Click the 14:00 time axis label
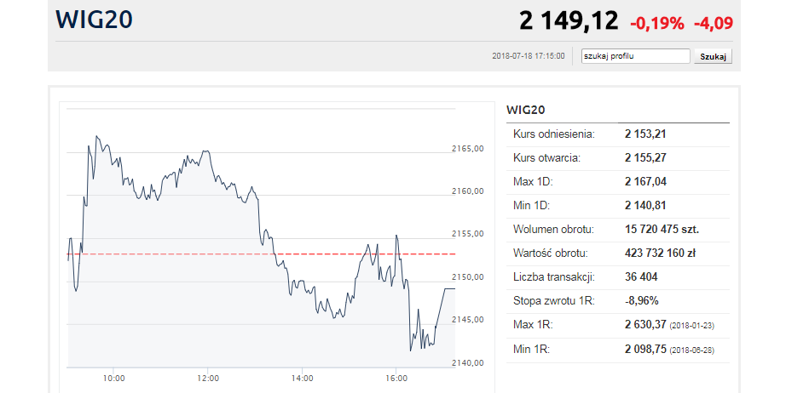This screenshot has height=393, width=786. point(302,378)
